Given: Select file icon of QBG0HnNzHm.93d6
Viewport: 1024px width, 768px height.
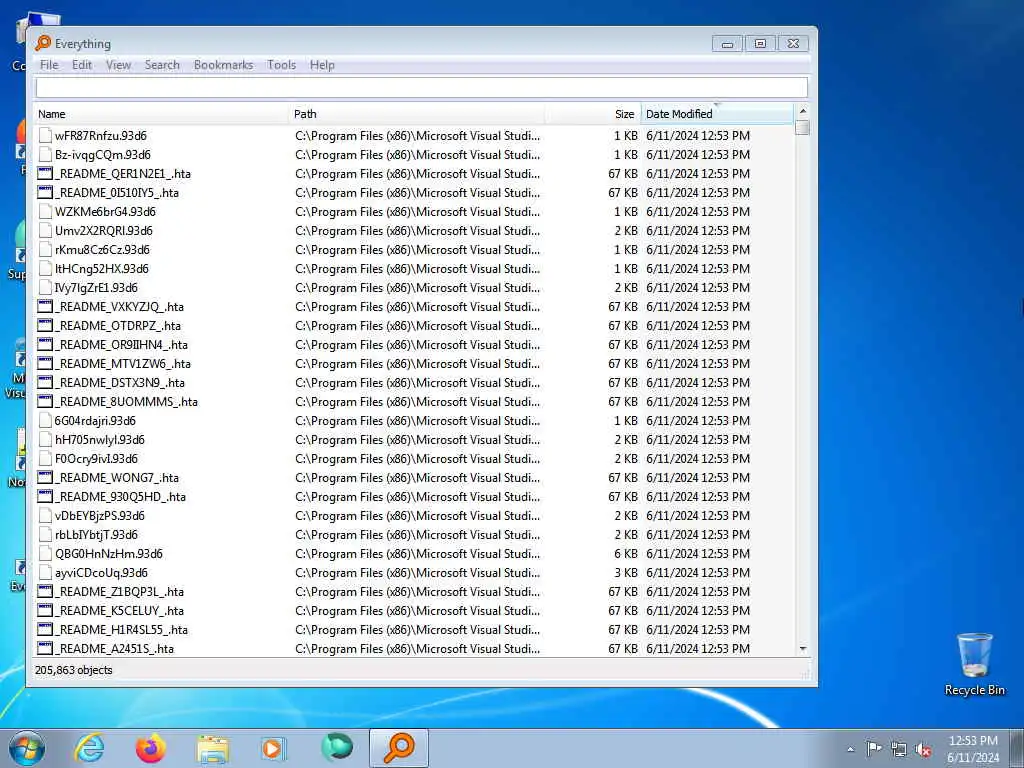Looking at the screenshot, I should [x=45, y=553].
